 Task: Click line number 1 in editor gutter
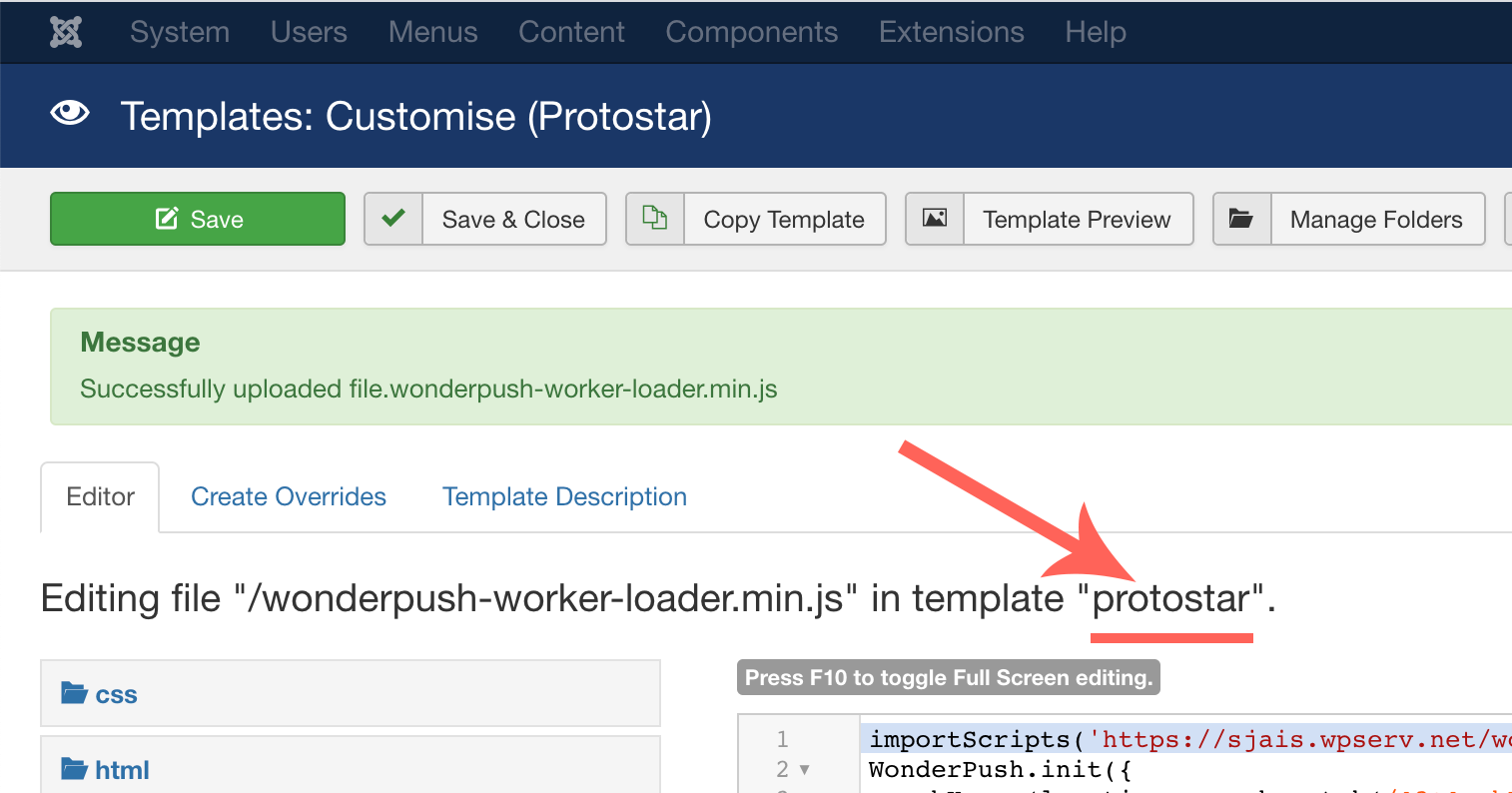coord(782,739)
